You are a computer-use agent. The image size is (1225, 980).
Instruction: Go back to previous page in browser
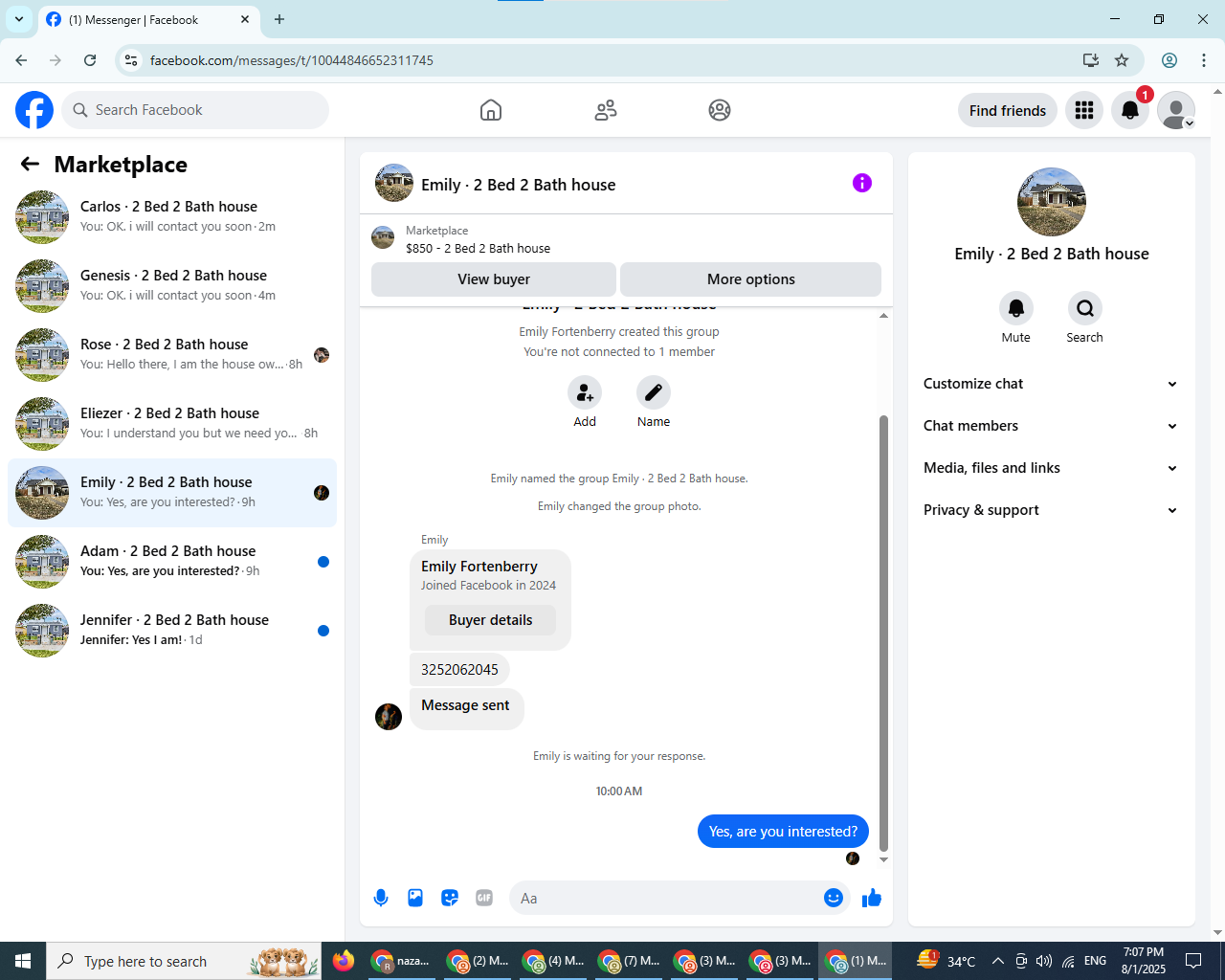click(x=21, y=60)
